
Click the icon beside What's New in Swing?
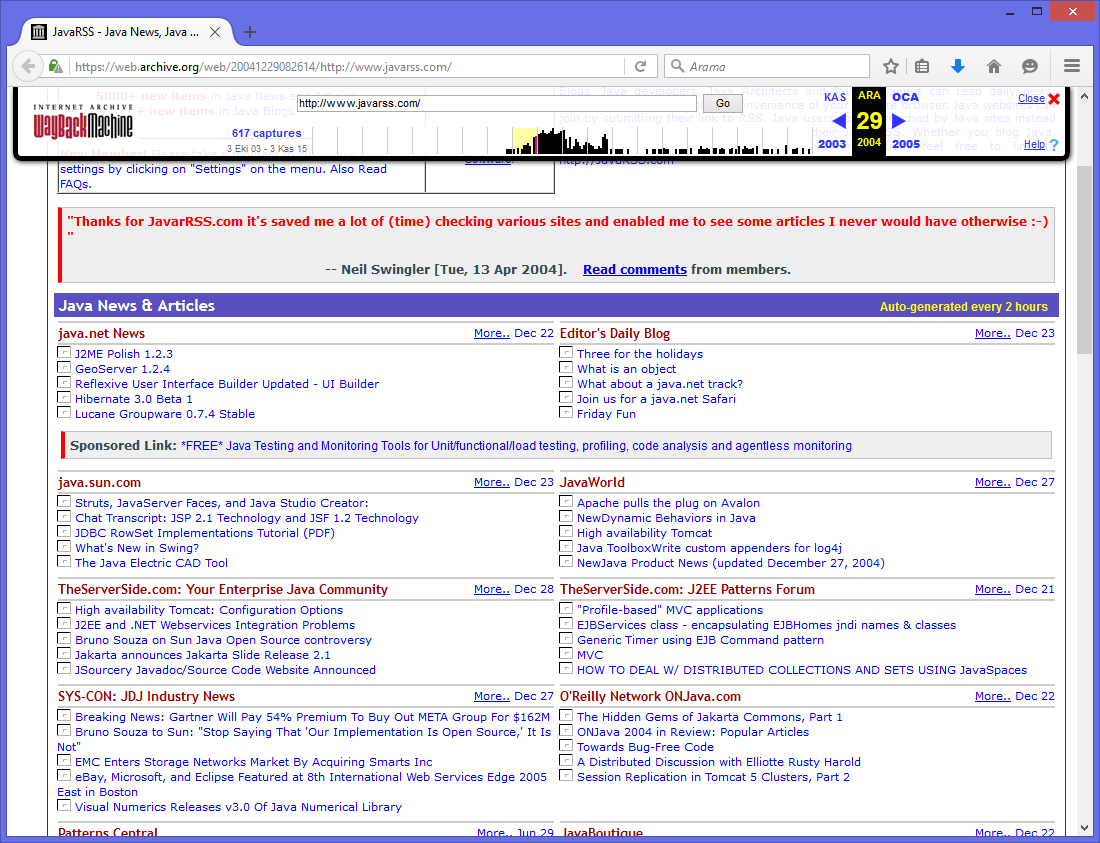click(64, 546)
